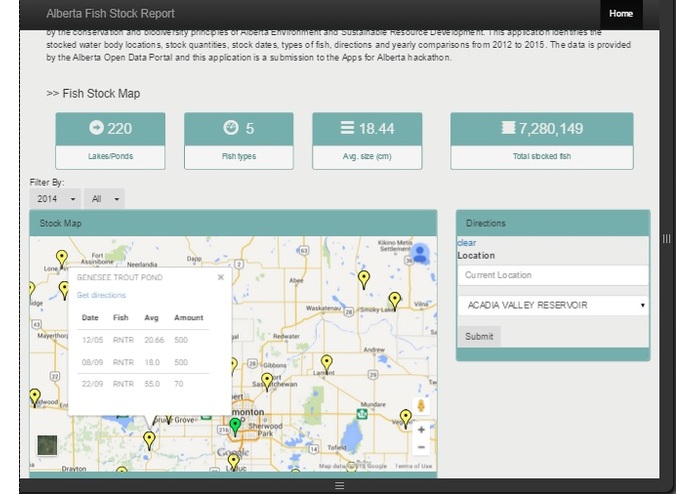Screen dimensions: 695x494
Task: Click the bars icon beside 18.44 Avg. size
Action: point(347,128)
